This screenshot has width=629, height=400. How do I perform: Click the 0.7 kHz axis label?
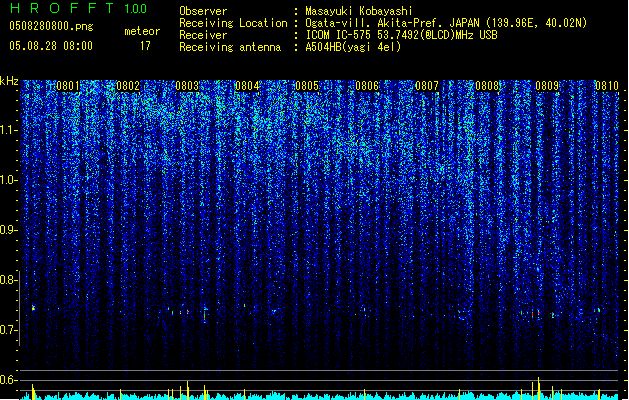pyautogui.click(x=9, y=330)
